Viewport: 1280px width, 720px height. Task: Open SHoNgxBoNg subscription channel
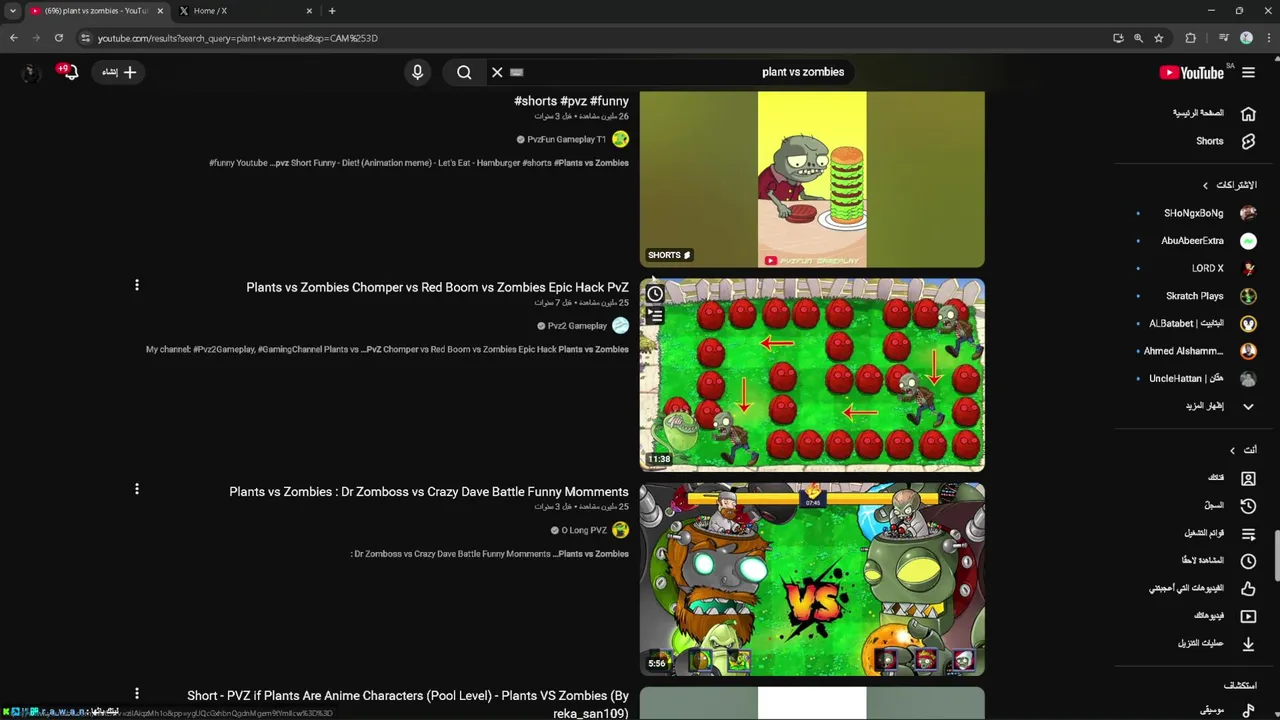pos(1197,213)
